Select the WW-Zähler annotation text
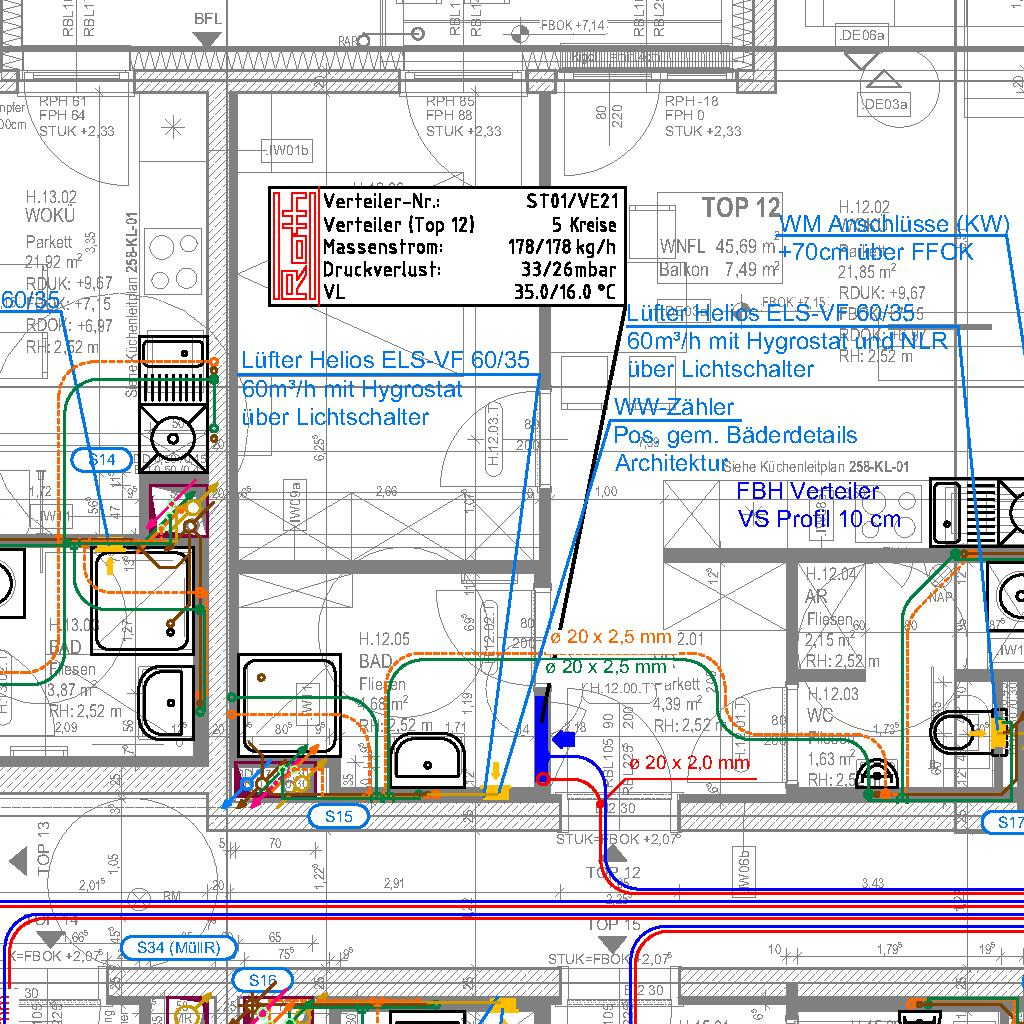 click(675, 407)
